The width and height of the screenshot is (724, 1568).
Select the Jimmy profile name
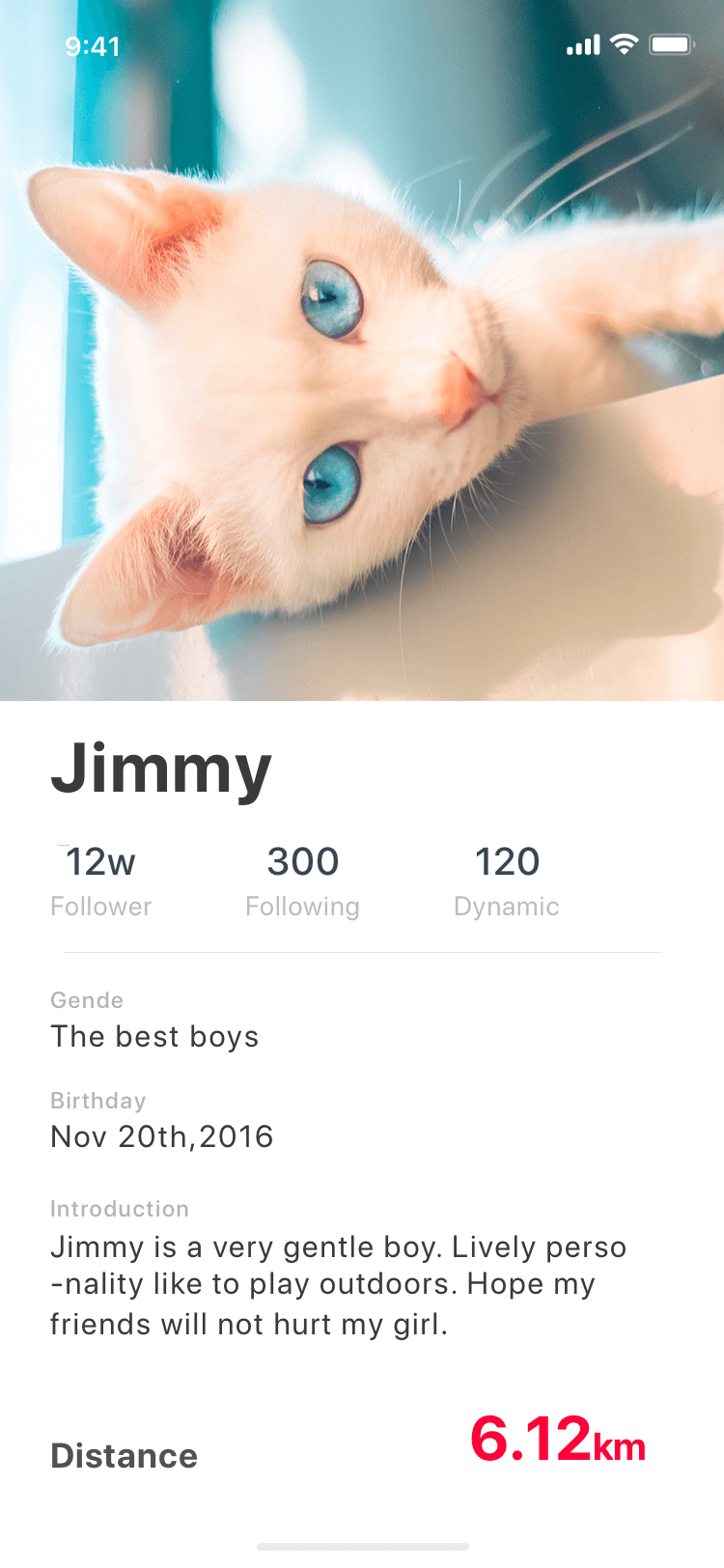pyautogui.click(x=161, y=769)
